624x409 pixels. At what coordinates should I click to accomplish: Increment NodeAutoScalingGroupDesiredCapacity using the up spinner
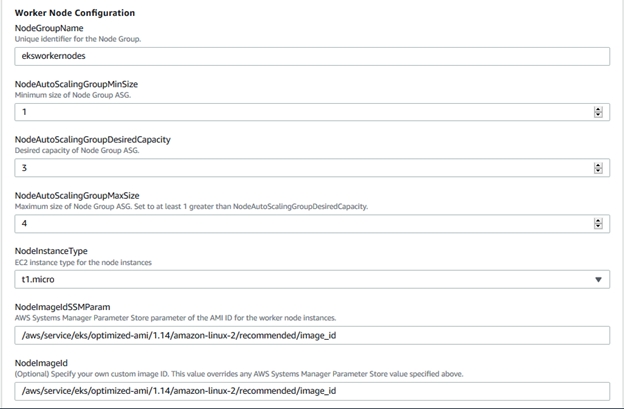598,165
